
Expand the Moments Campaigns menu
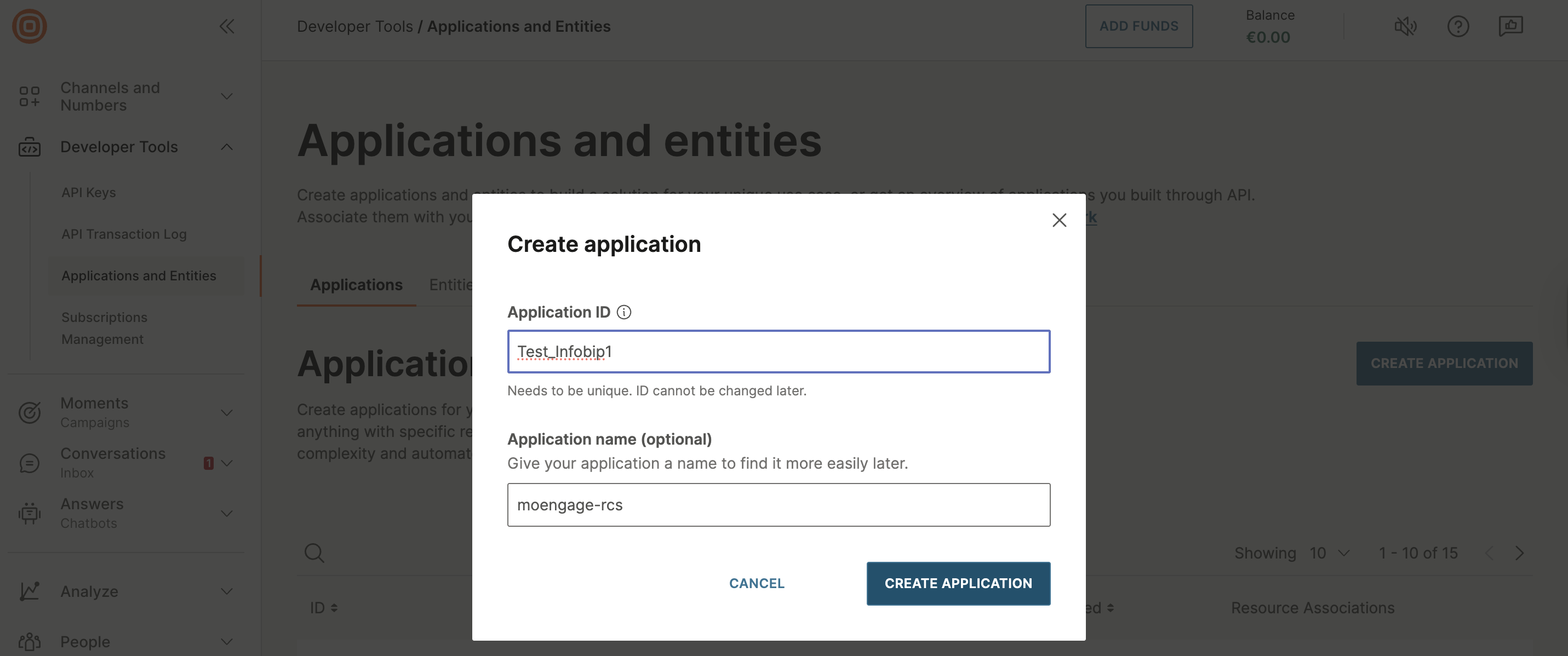pos(226,412)
